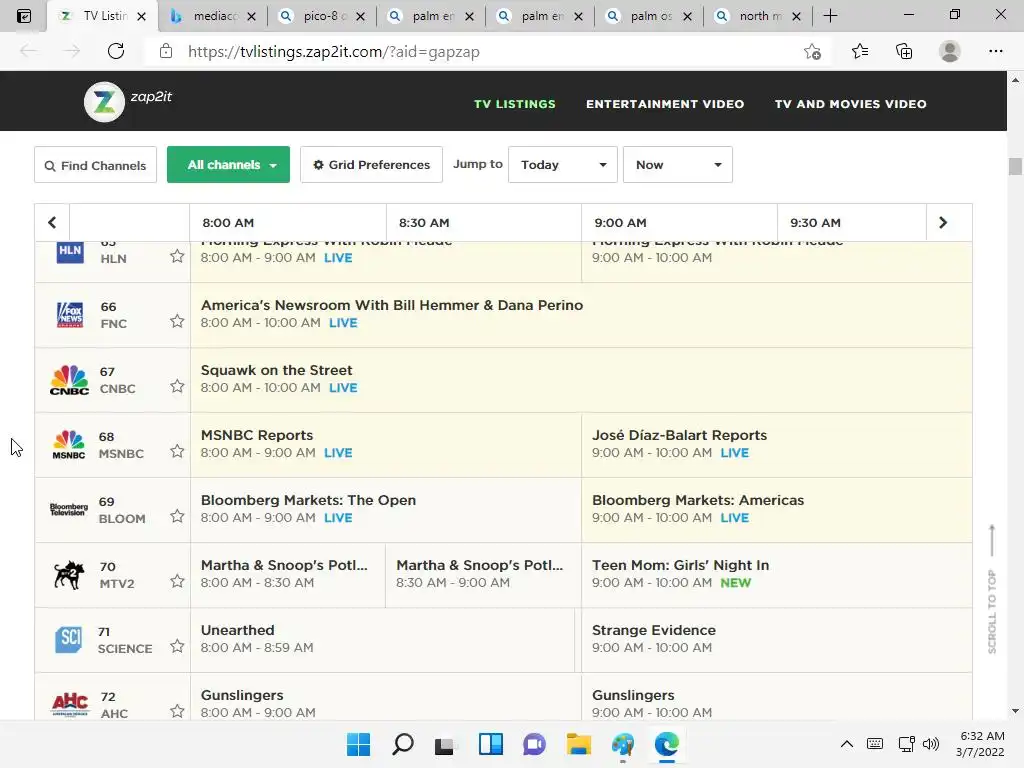1024x768 pixels.
Task: Open a new browser tab
Action: (x=830, y=16)
